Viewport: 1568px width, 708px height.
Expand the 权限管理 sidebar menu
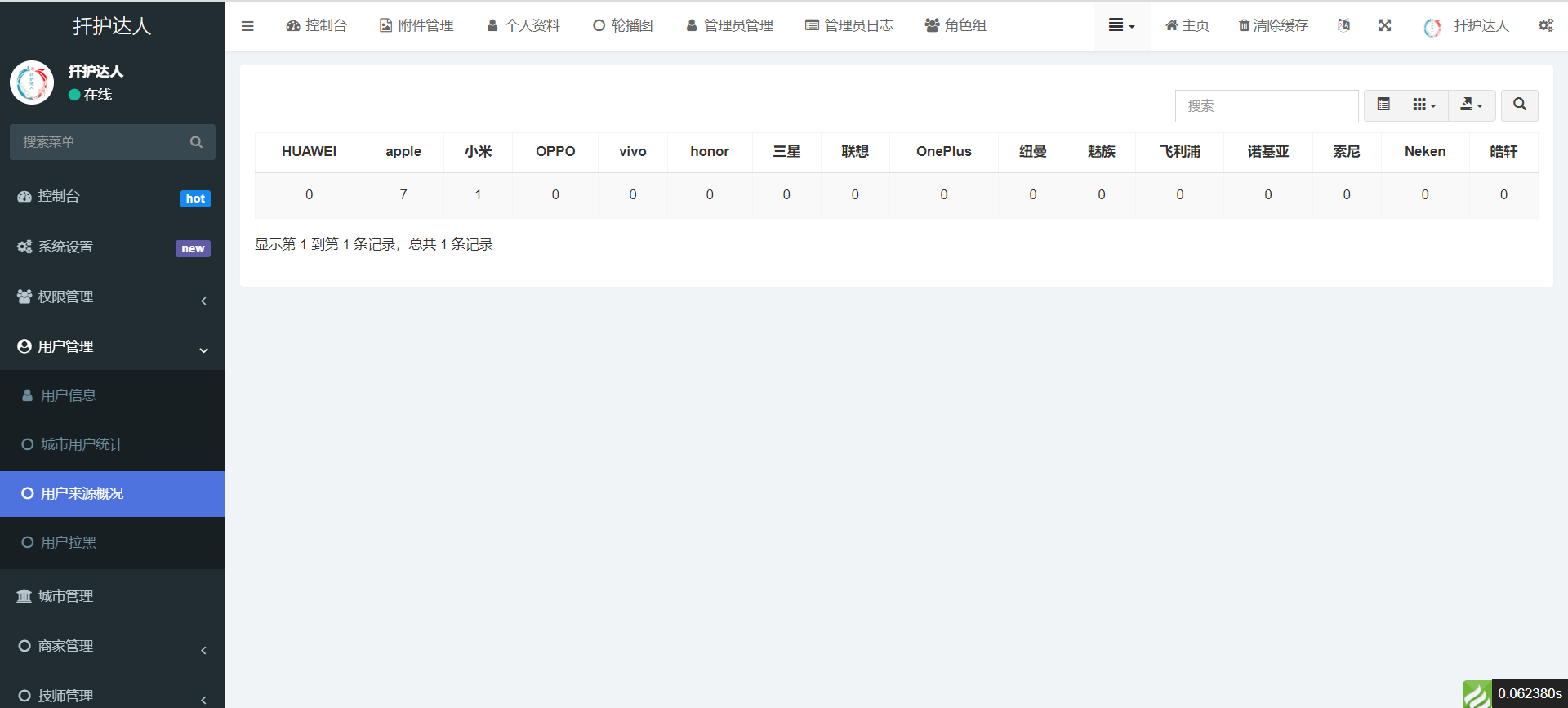point(112,297)
